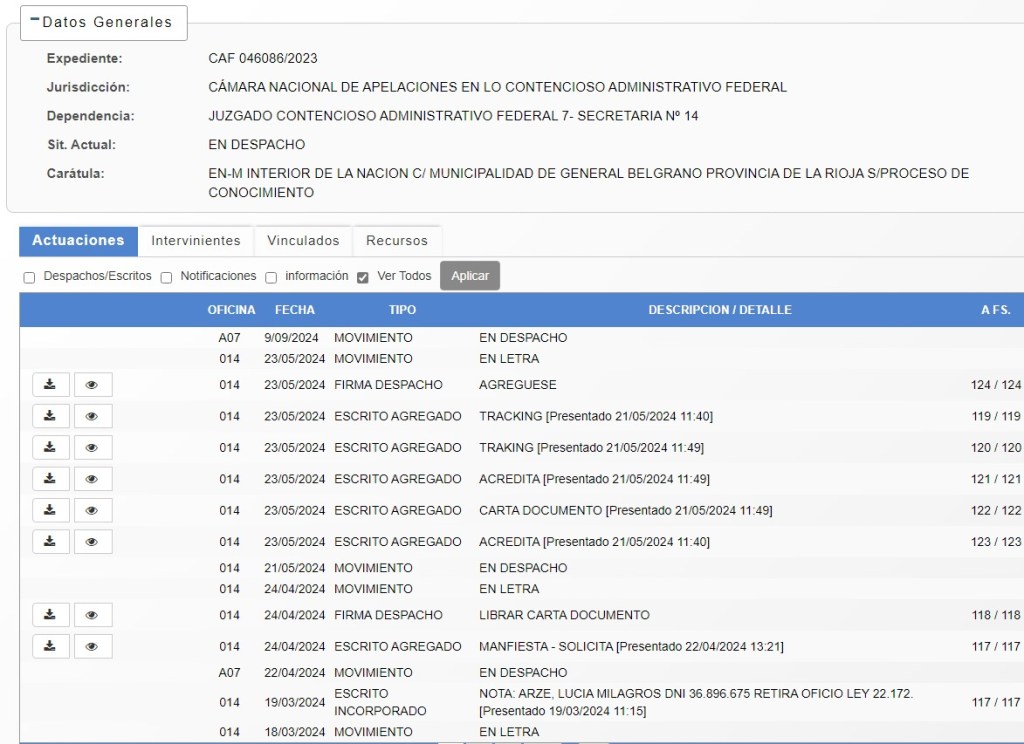Click the NOTA: ARZE, LUCIA MILAGROS description

coord(696,702)
